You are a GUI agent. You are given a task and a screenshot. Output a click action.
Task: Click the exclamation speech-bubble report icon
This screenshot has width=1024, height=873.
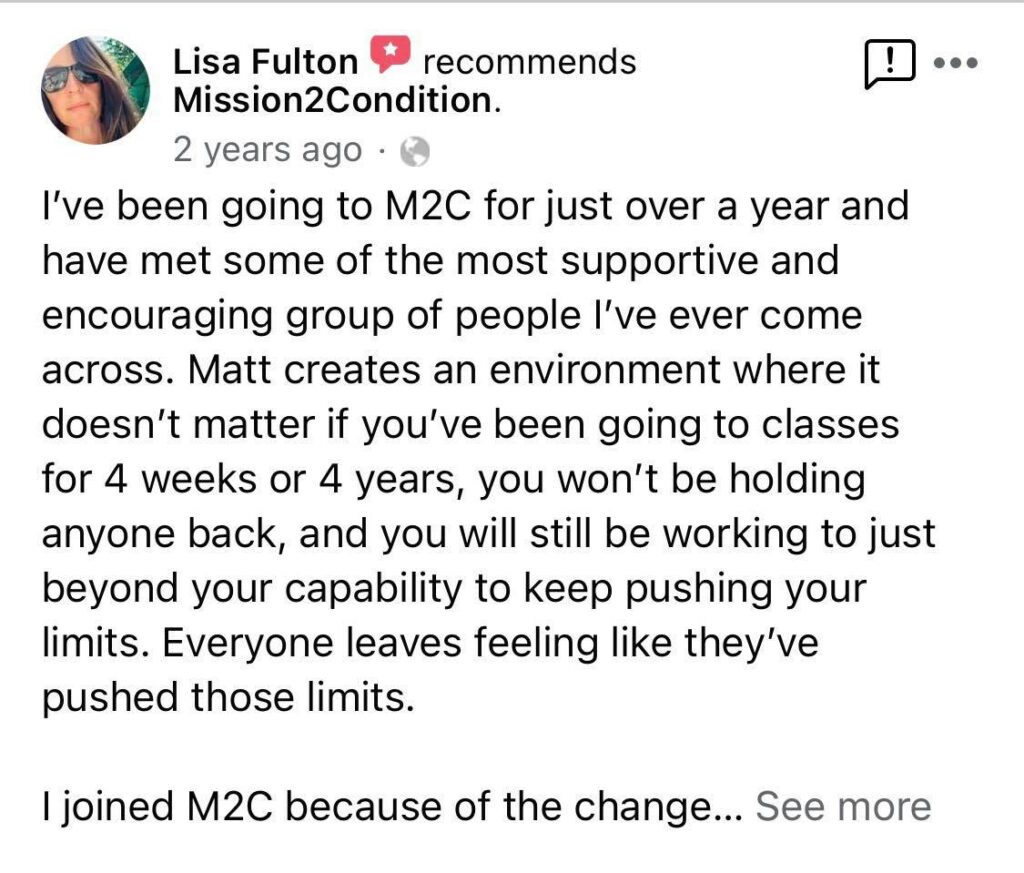tap(889, 63)
